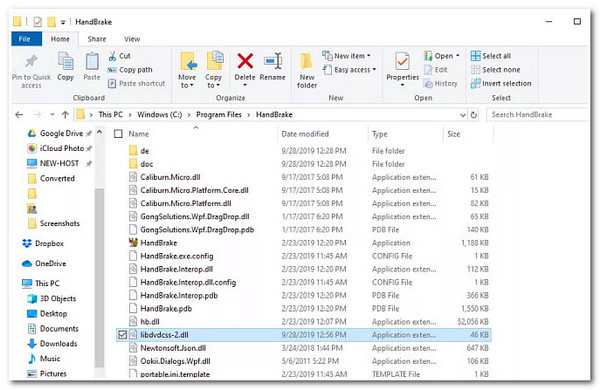
Task: Go back with the left arrow button
Action: (x=19, y=114)
